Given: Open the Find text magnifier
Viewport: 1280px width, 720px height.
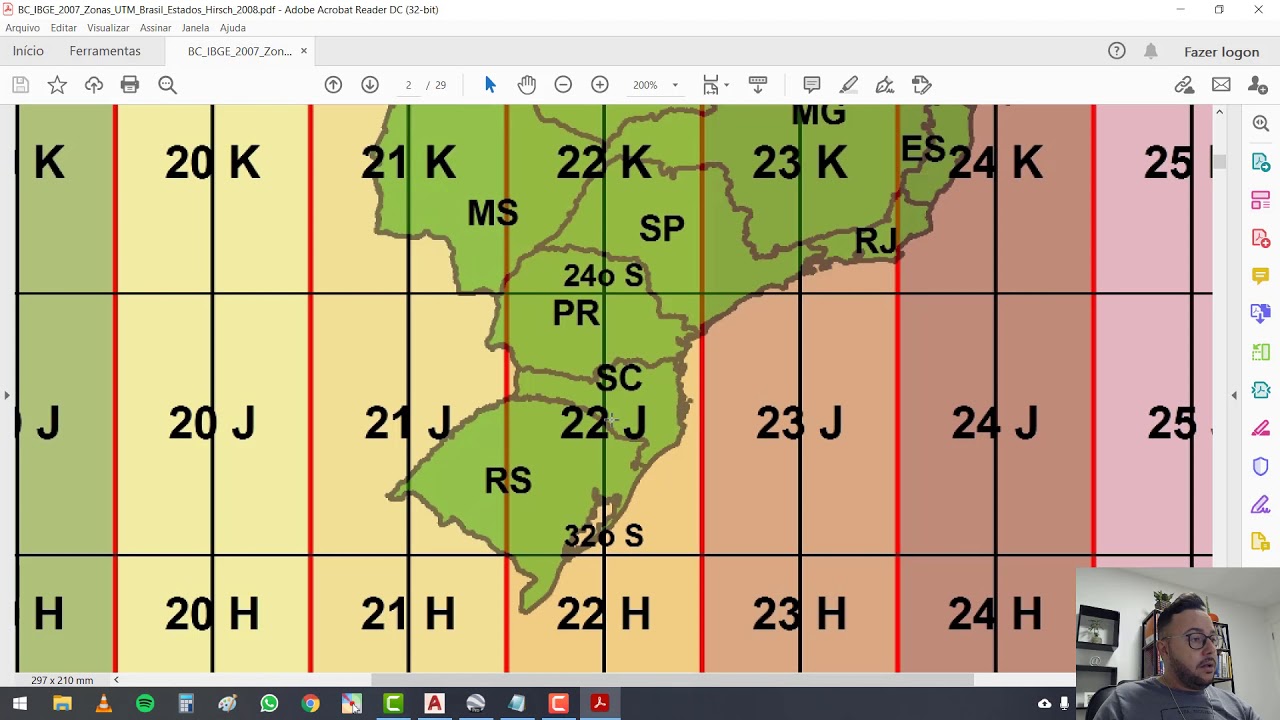Looking at the screenshot, I should coord(167,85).
